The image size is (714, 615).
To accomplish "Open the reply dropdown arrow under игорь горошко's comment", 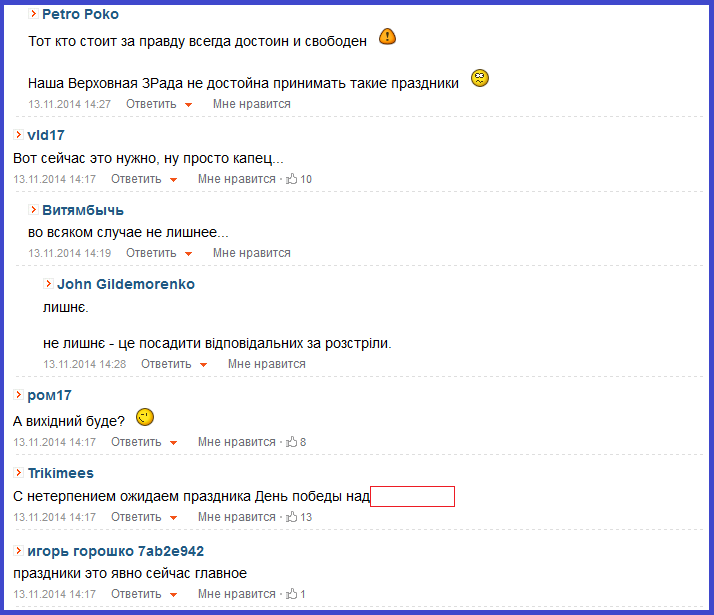I will 173,595.
